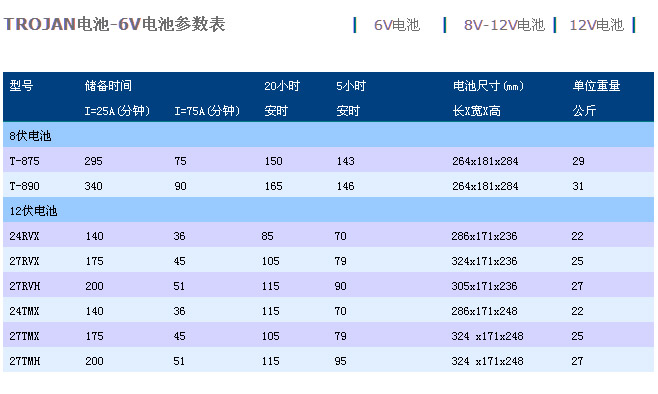This screenshot has width=658, height=394.
Task: Click the 电池尺寸(mm) column header
Action: coord(488,86)
